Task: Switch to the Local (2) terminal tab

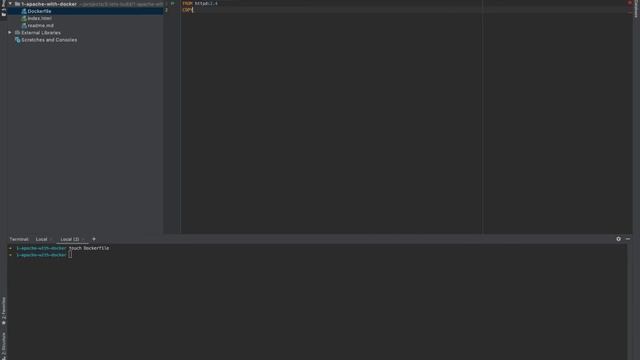Action: pyautogui.click(x=69, y=239)
